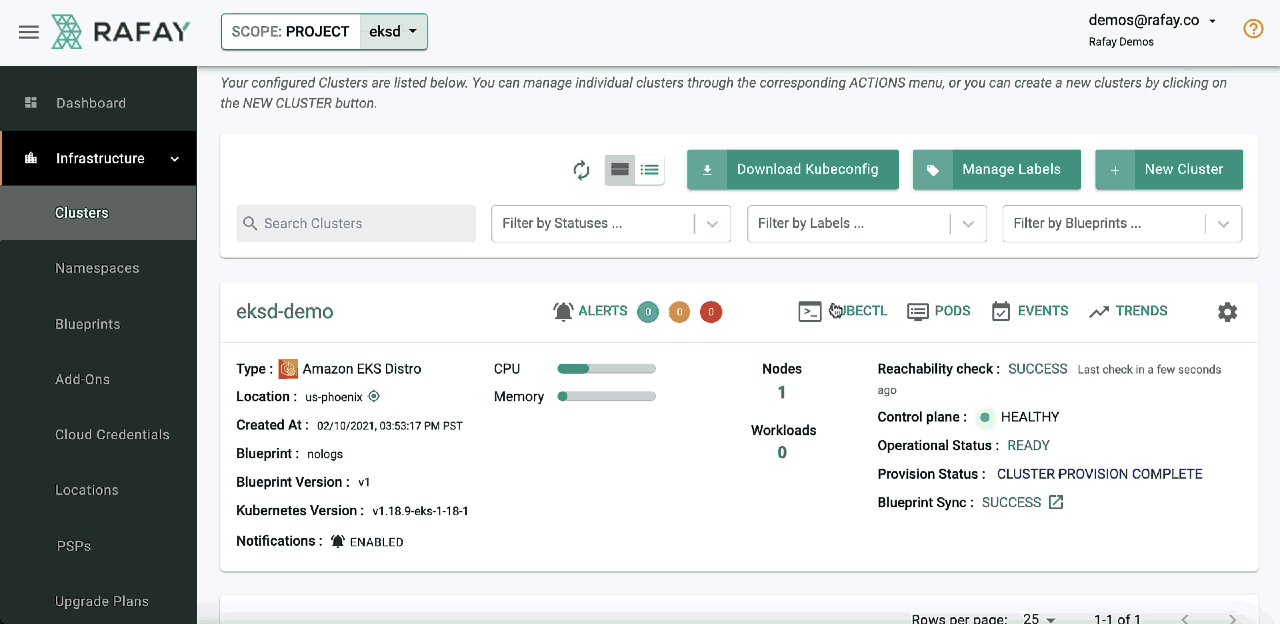
Task: Expand the Filter by Blueprints dropdown
Action: click(1121, 224)
